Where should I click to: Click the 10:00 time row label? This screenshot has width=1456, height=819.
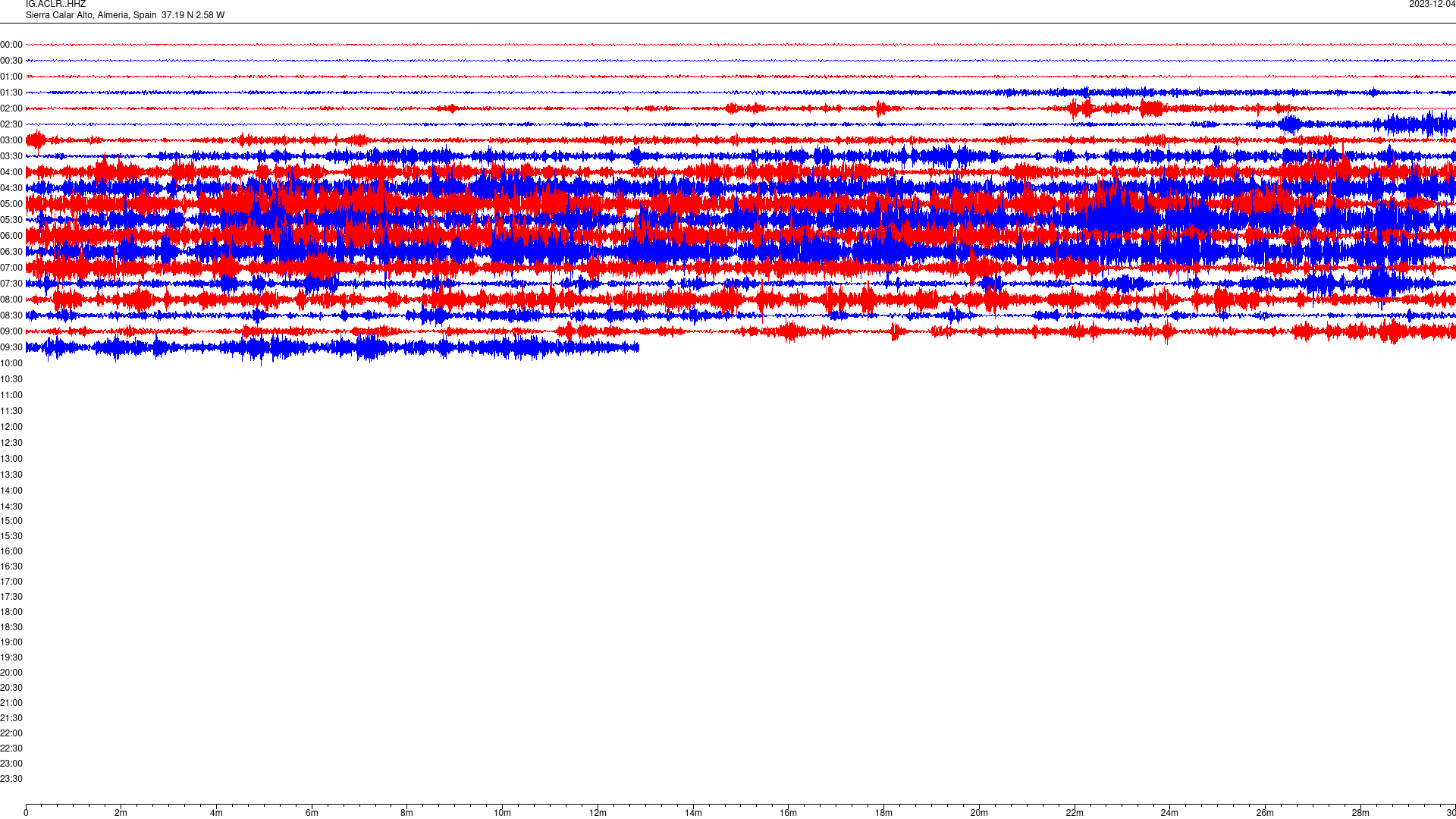[11, 363]
